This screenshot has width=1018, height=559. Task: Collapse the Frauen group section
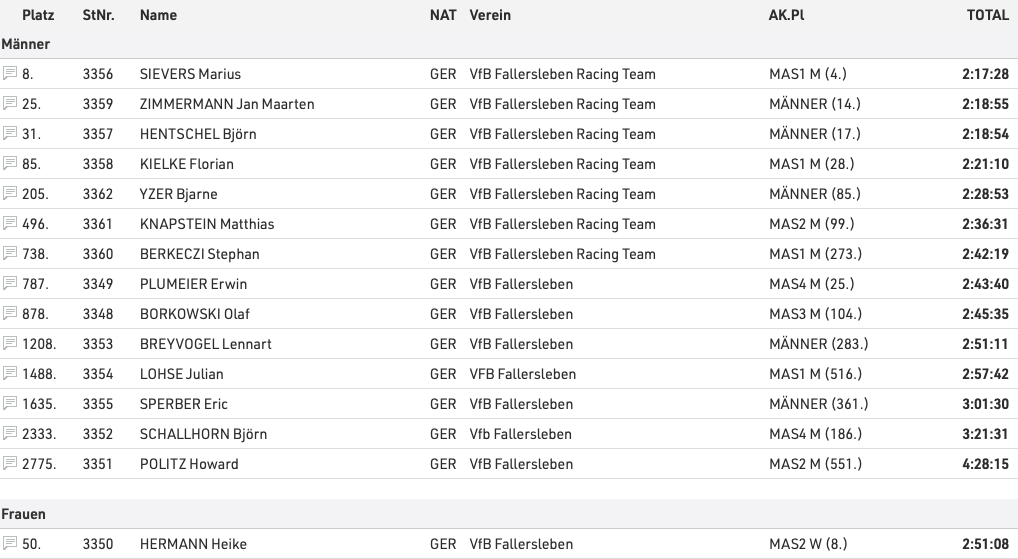pos(24,514)
